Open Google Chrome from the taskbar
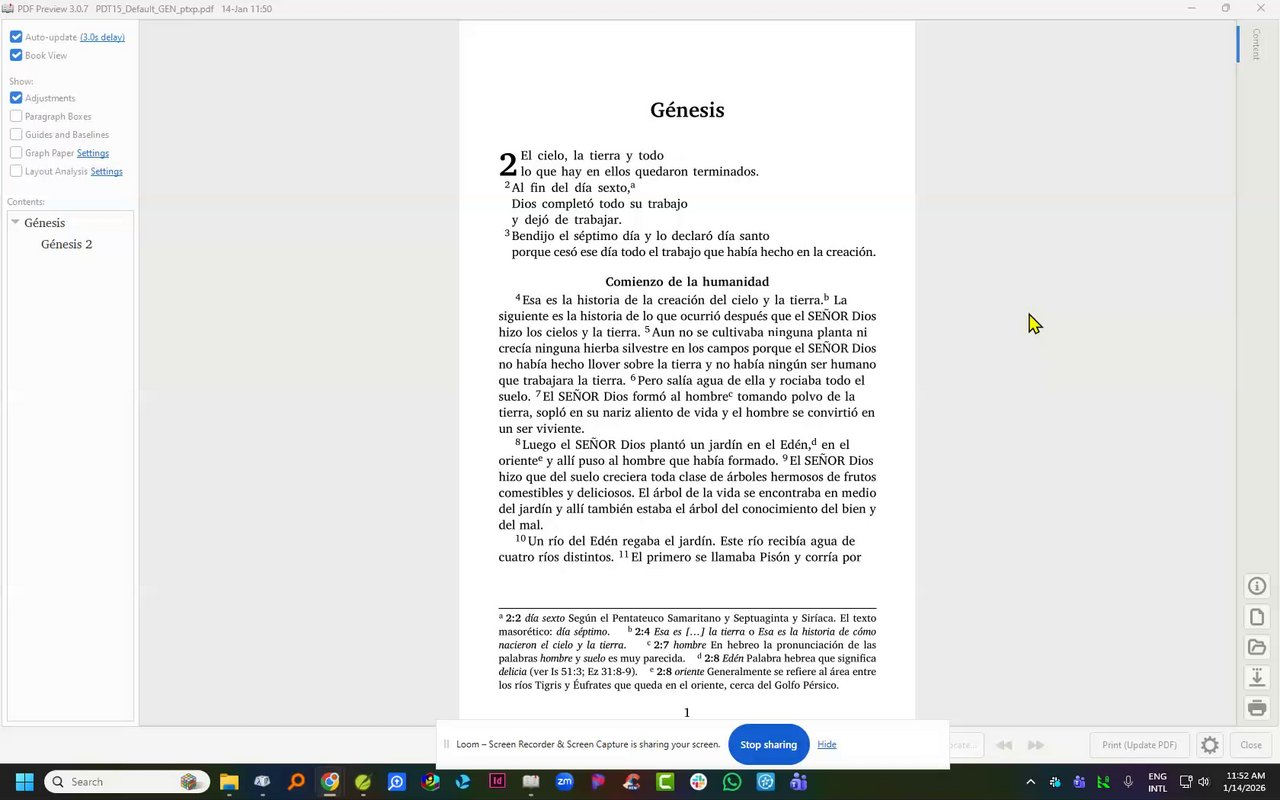This screenshot has height=800, width=1280. click(x=330, y=782)
